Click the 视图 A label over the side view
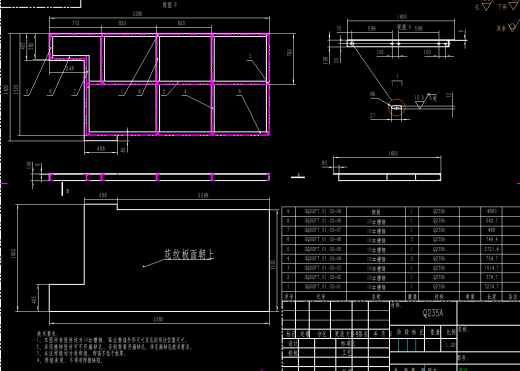Screen dimensions: 520x371 (x=404, y=27)
